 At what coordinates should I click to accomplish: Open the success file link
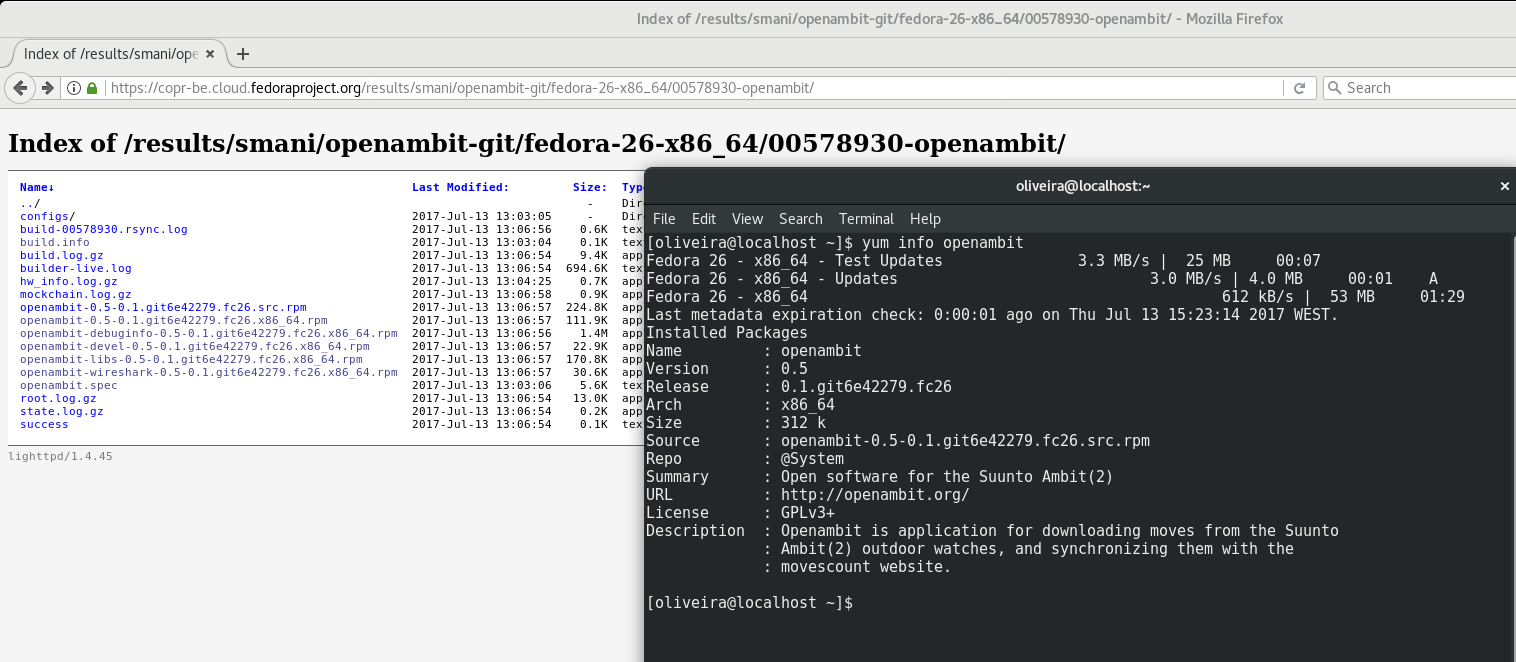(x=44, y=424)
